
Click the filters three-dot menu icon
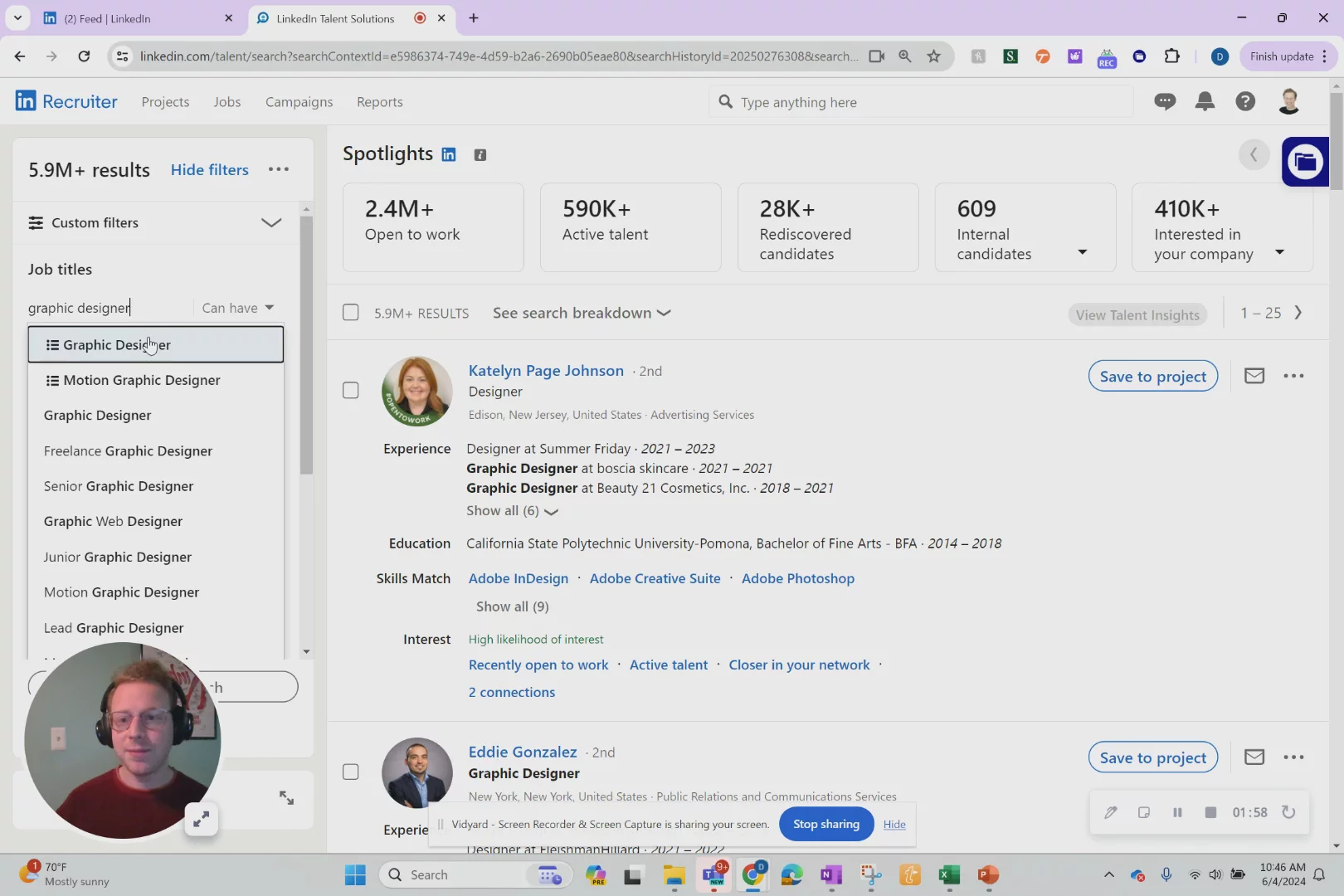(279, 169)
